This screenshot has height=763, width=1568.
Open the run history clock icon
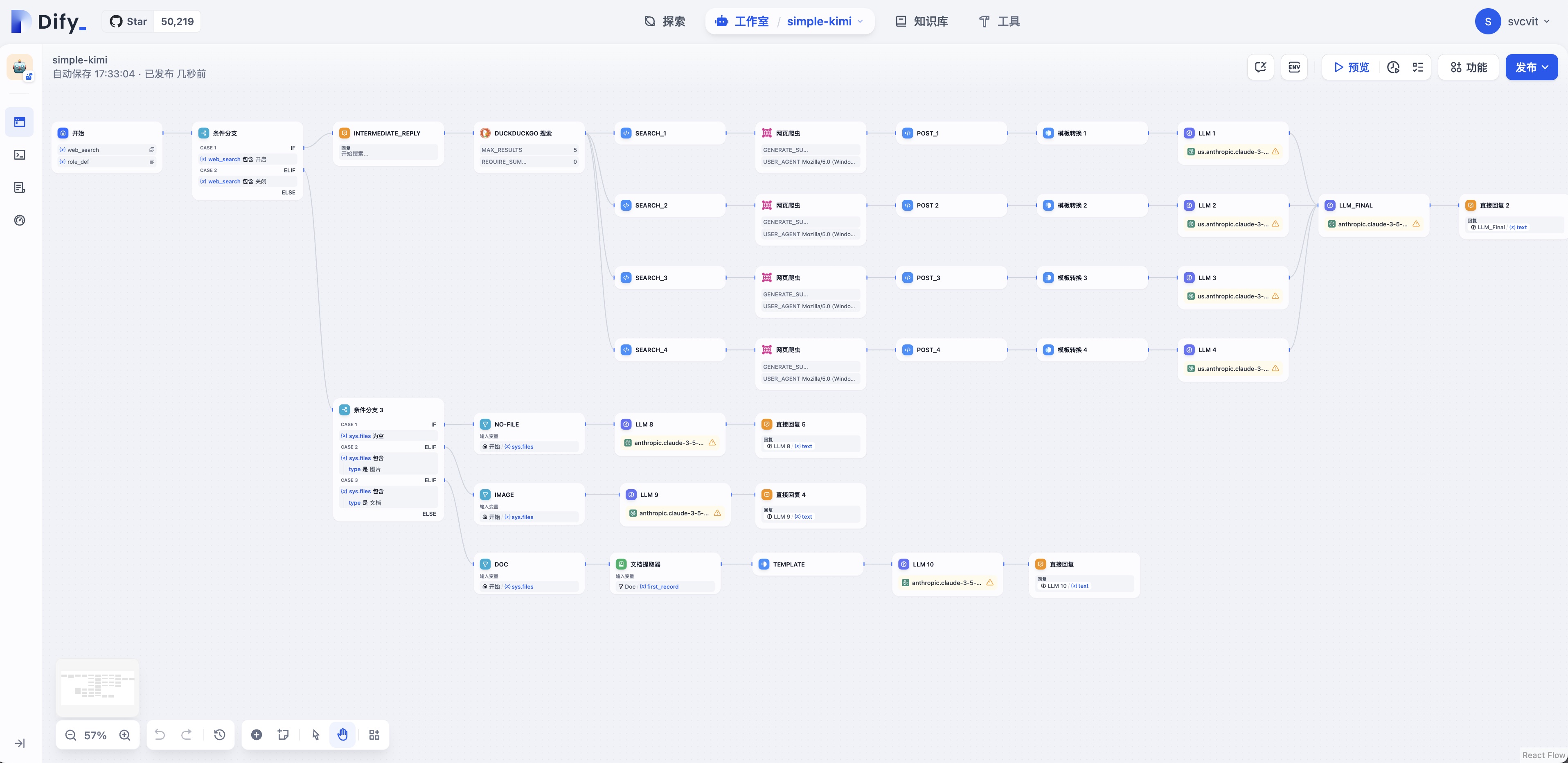coord(1393,67)
